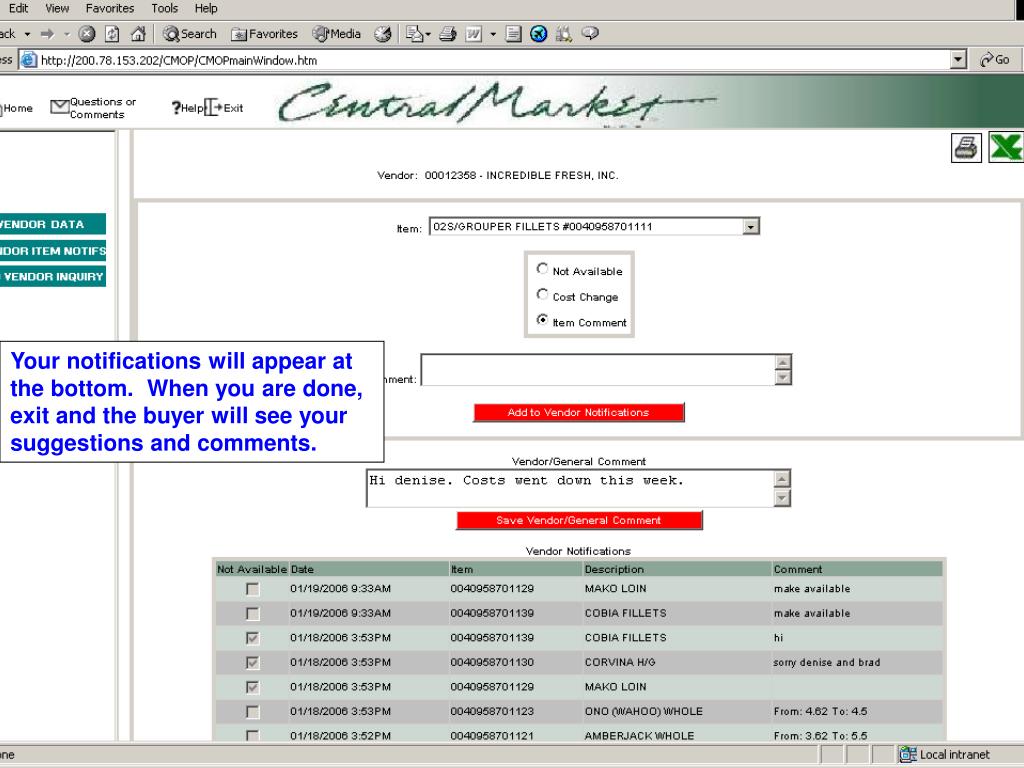Viewport: 1024px width, 768px height.
Task: Click the item comment box down arrow
Action: 783,377
